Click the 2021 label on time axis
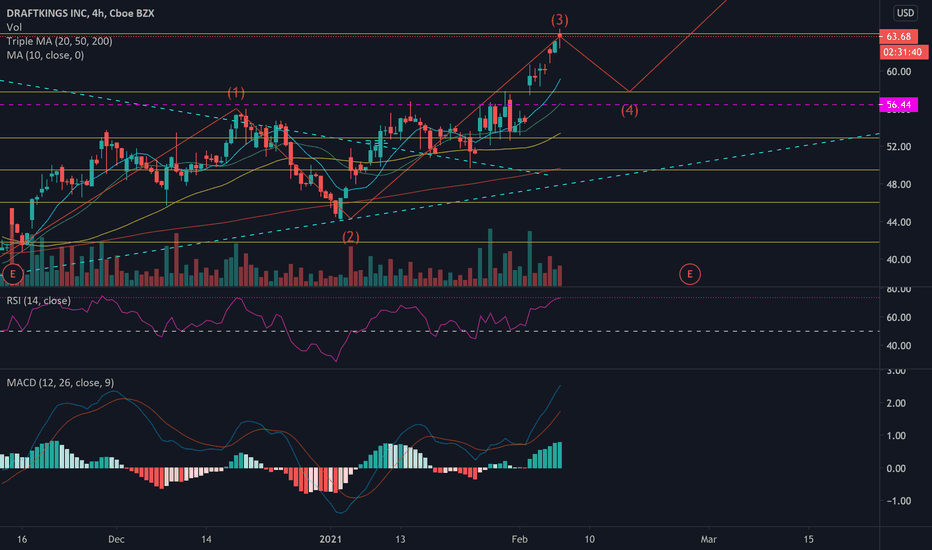This screenshot has width=932, height=550. coord(330,539)
